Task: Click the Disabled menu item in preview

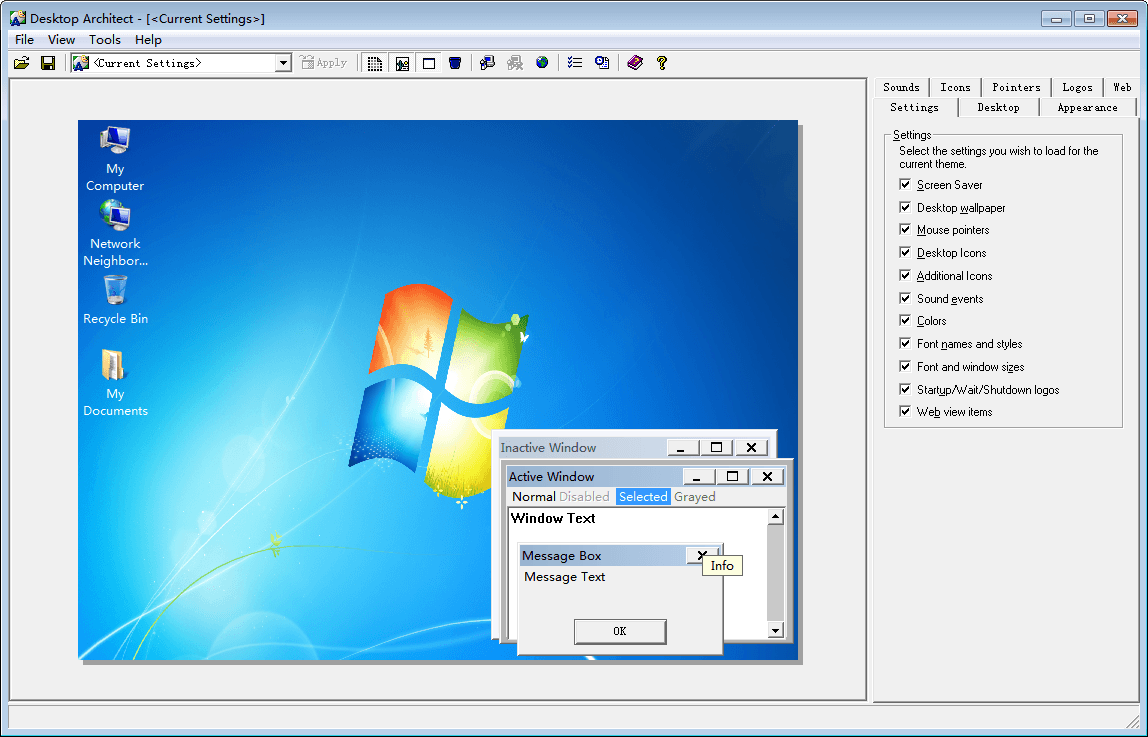Action: 584,497
